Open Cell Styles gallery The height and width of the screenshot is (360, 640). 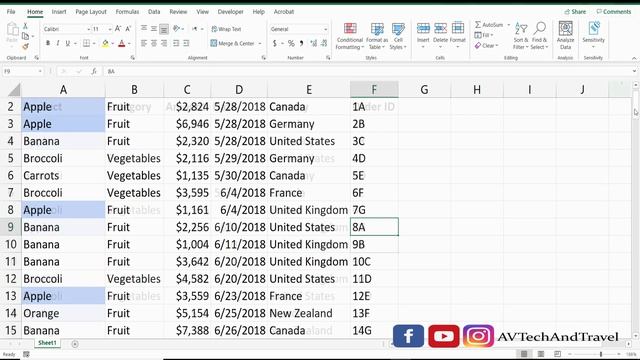coord(398,36)
